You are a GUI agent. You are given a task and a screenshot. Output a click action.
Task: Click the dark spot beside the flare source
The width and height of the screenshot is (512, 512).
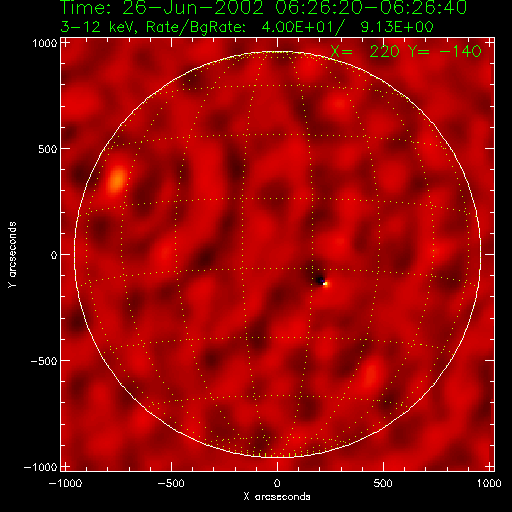(x=320, y=280)
